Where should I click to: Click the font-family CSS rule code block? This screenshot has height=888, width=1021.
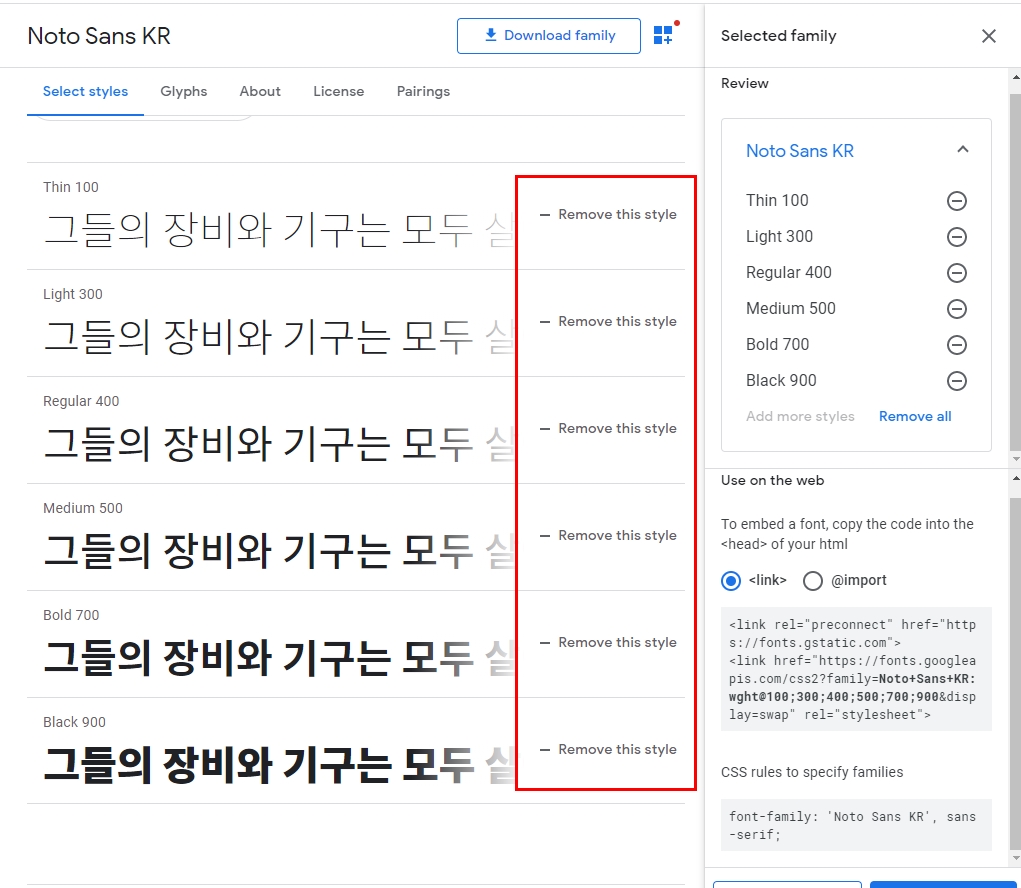pos(856,825)
